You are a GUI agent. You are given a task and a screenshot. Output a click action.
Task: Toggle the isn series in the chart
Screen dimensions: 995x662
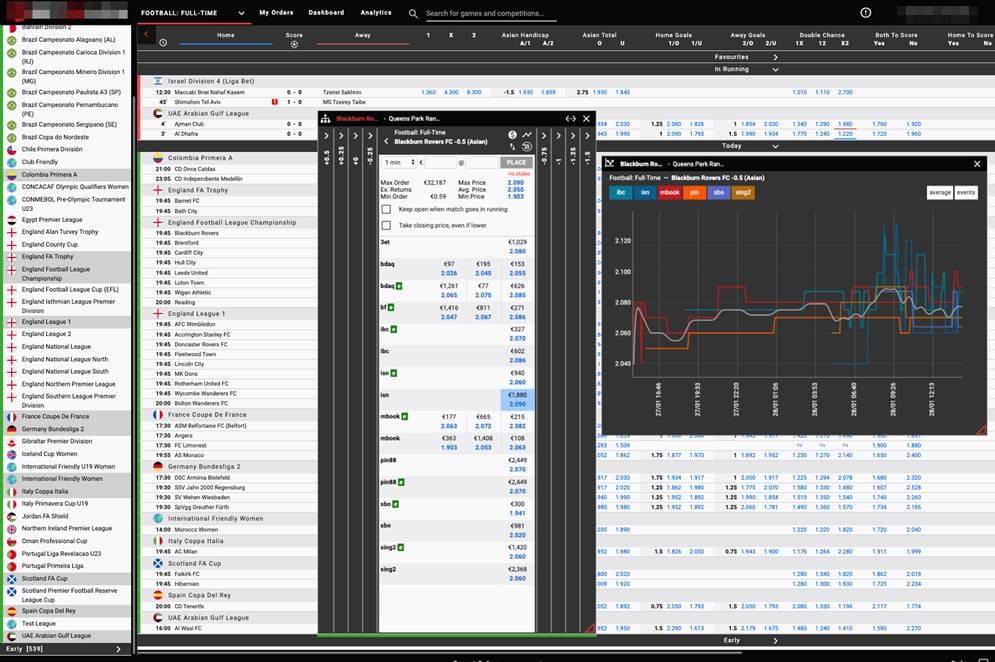tap(645, 192)
